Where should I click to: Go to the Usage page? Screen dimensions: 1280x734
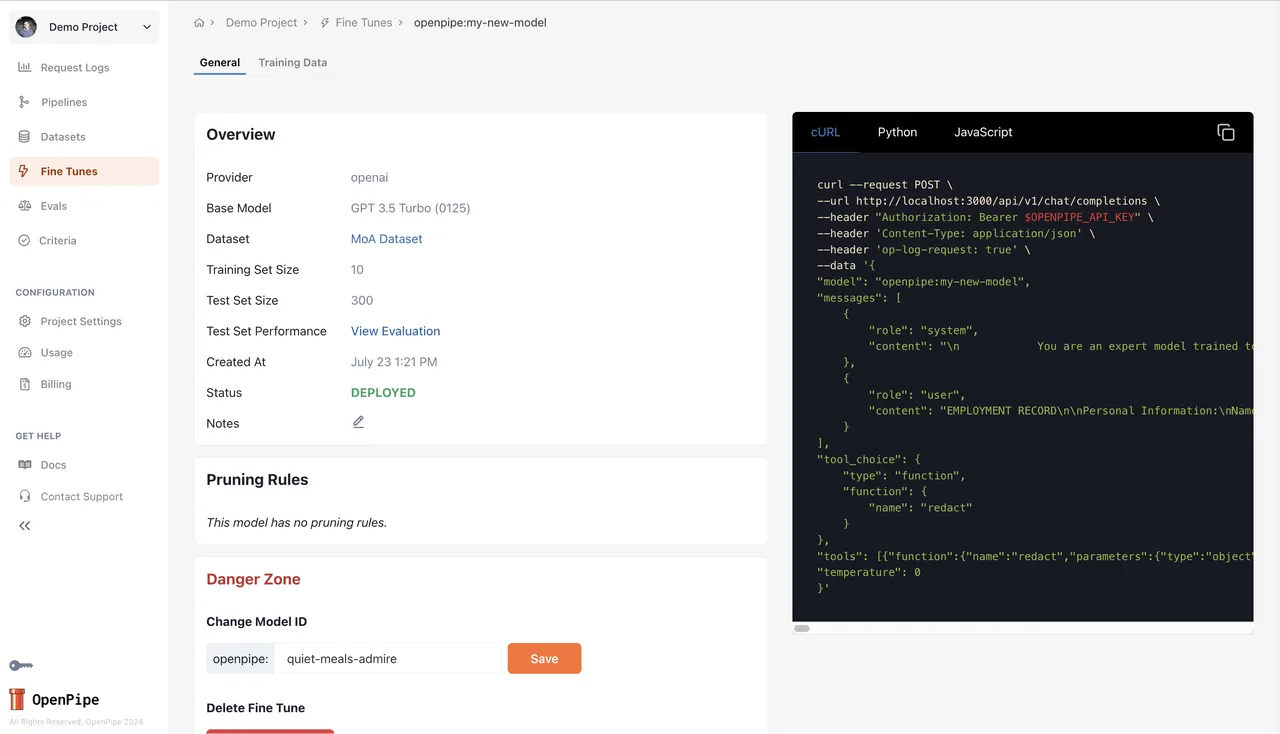point(84,352)
